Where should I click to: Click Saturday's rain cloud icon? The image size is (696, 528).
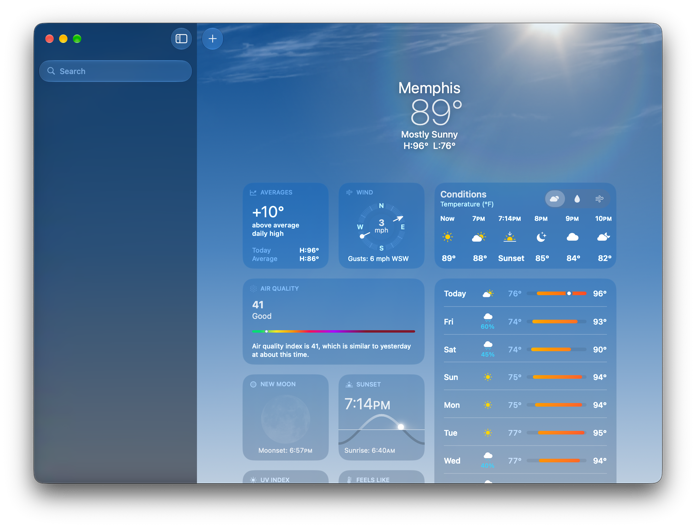point(488,345)
